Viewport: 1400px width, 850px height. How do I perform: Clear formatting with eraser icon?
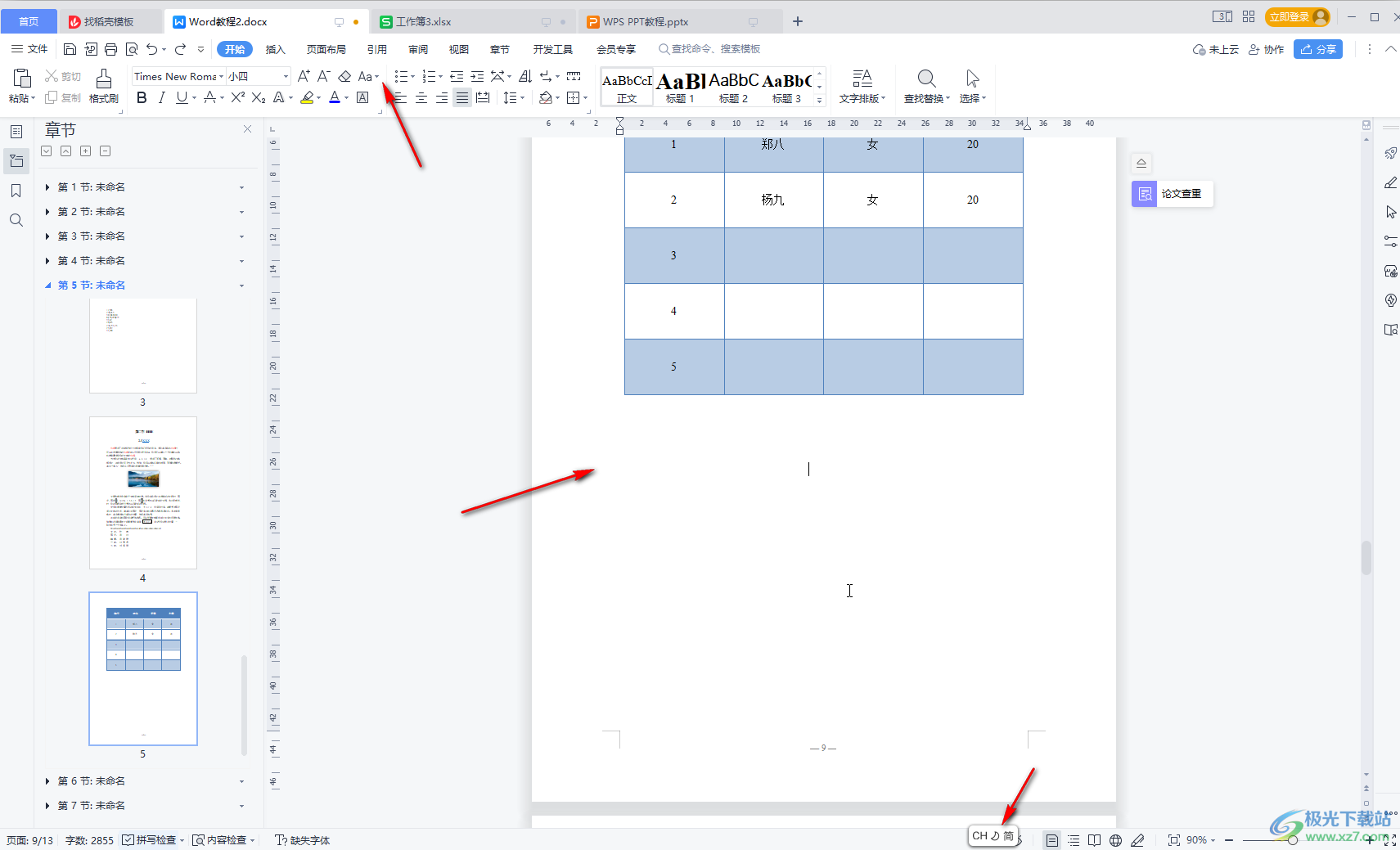click(x=344, y=76)
